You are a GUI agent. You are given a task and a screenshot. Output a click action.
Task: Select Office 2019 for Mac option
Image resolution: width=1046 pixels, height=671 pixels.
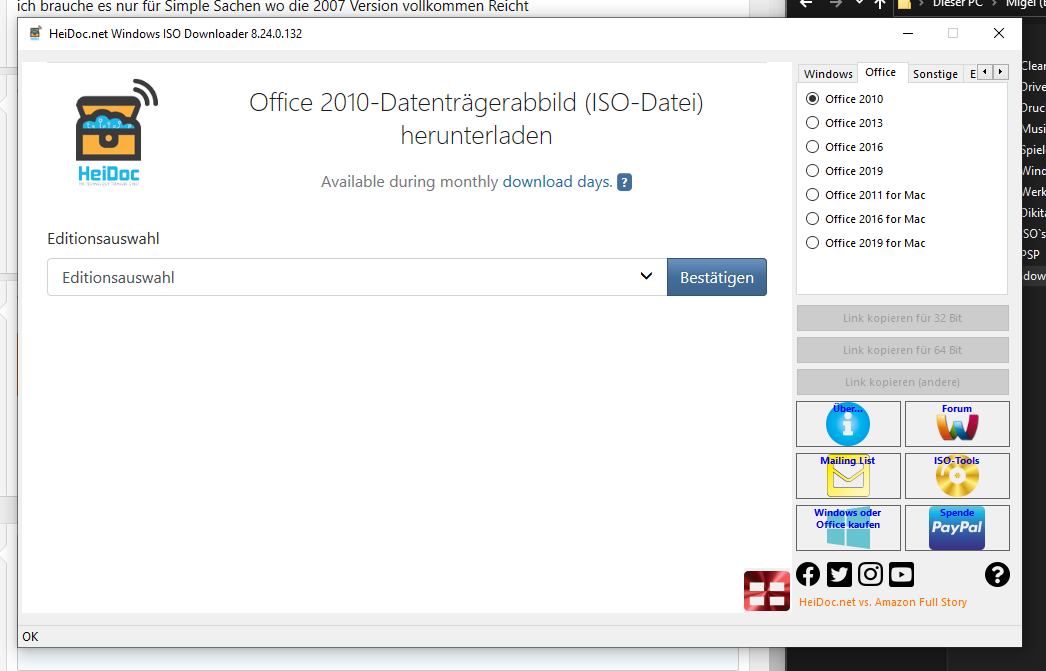click(x=866, y=243)
